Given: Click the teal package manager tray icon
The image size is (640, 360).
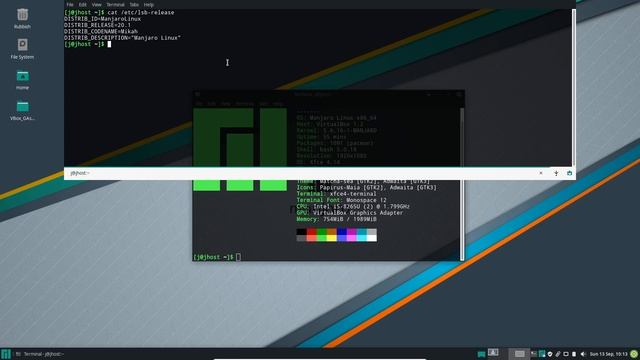Looking at the screenshot, I should click(x=542, y=354).
